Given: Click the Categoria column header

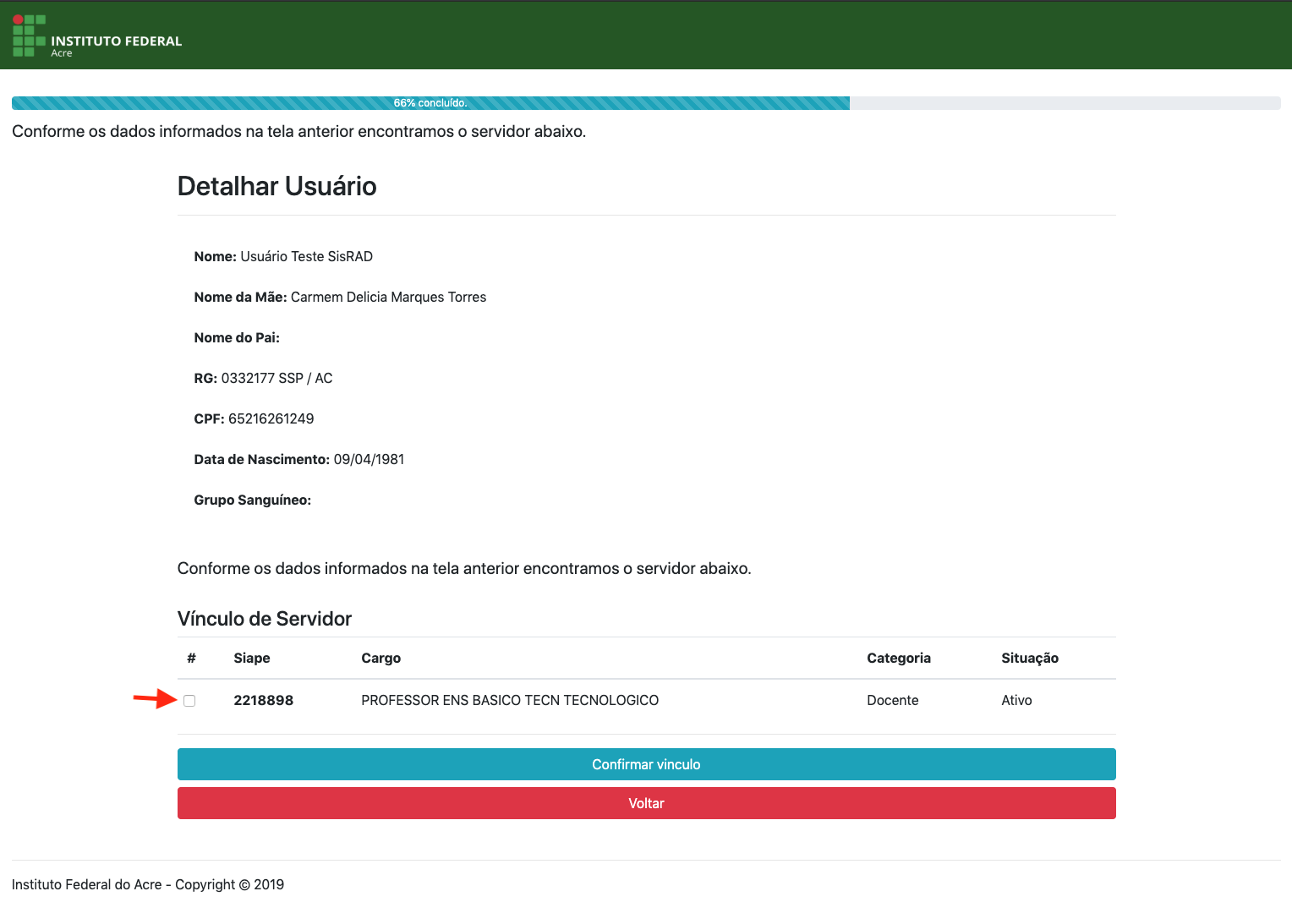Looking at the screenshot, I should [898, 658].
